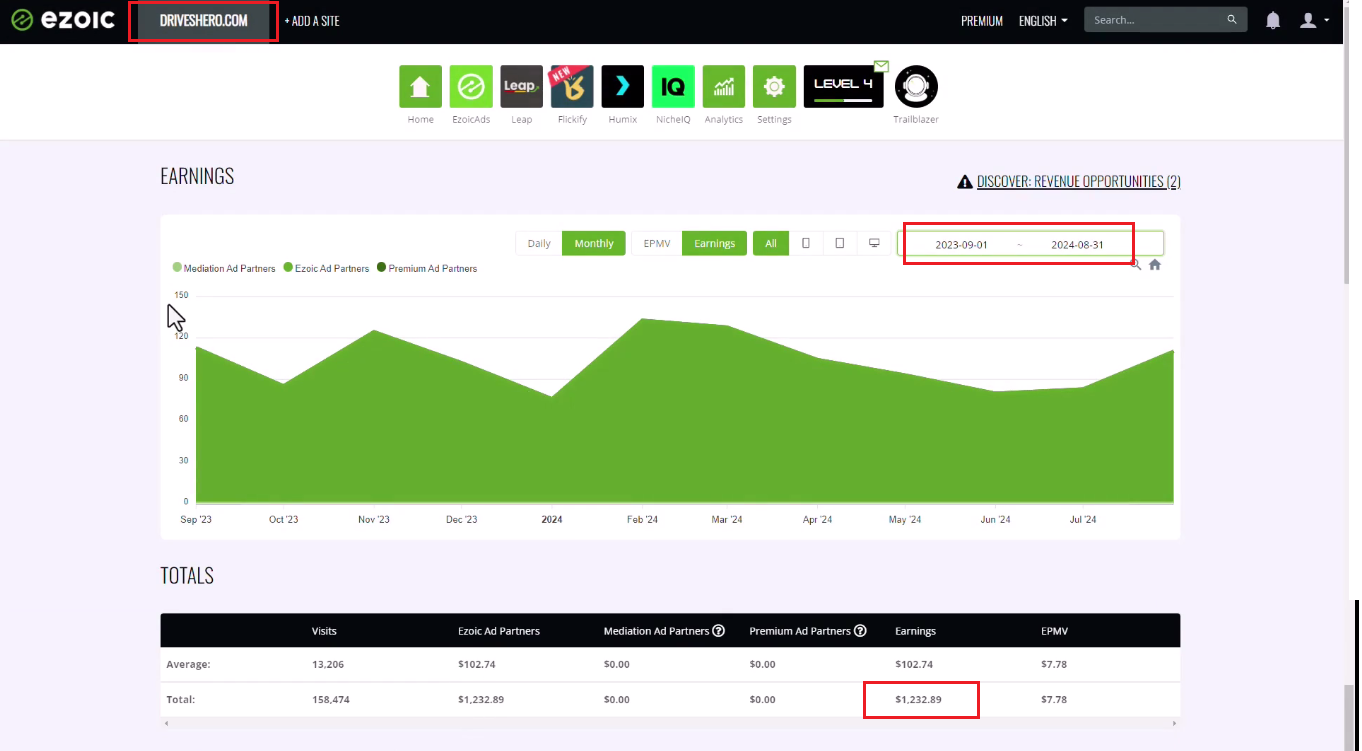Open the Premium link in header

[x=982, y=21]
